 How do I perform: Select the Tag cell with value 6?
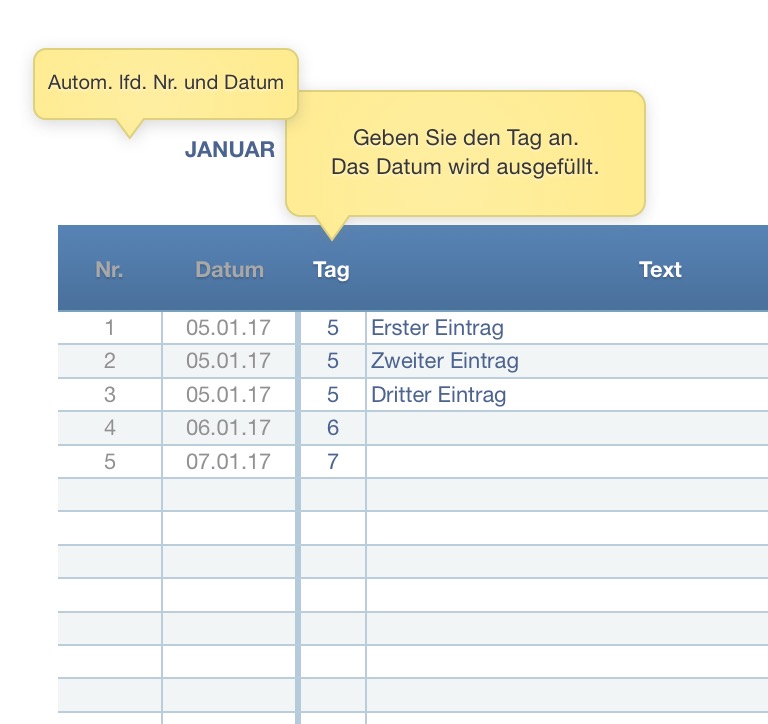[x=333, y=428]
